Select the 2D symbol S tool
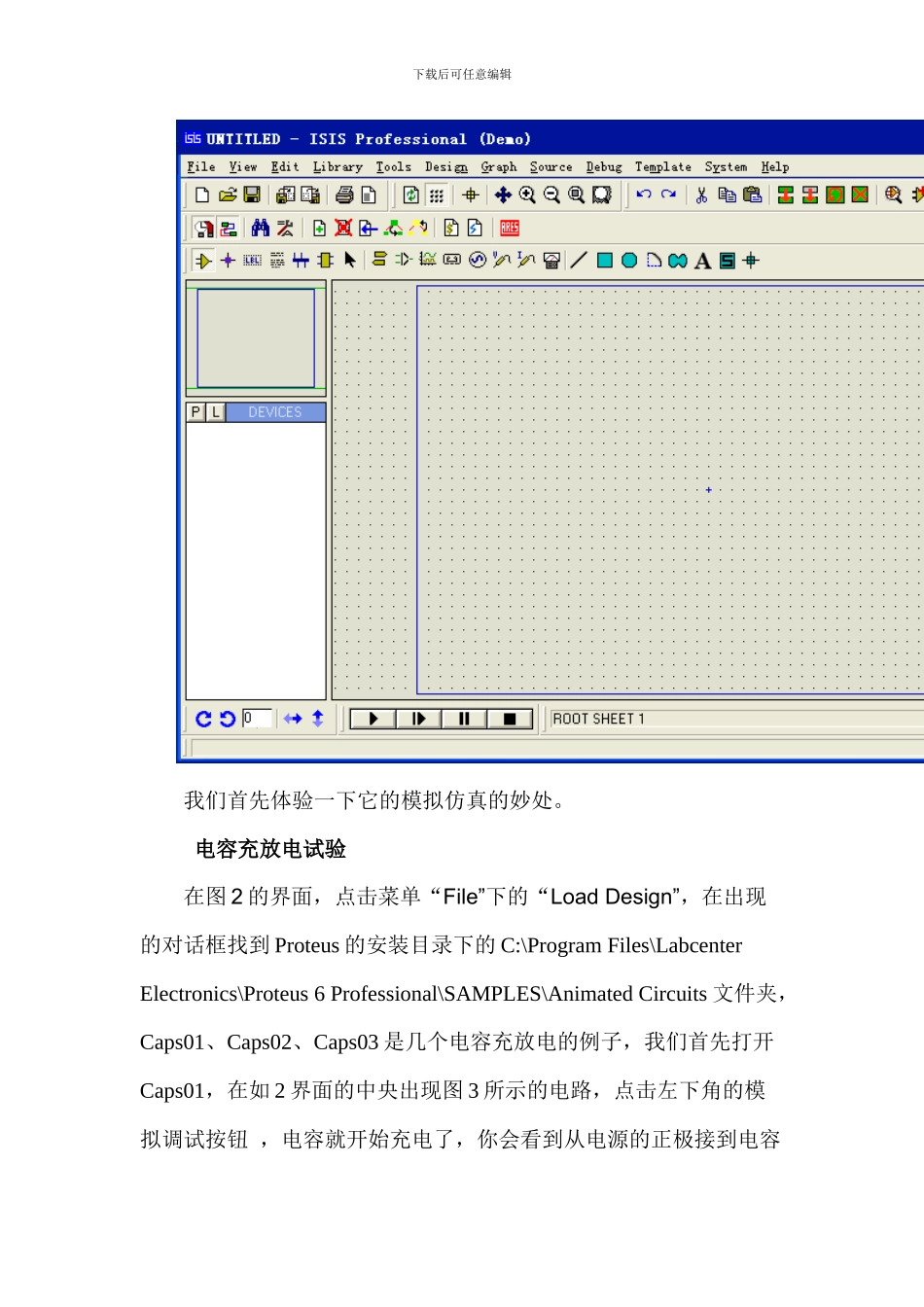The image size is (924, 1307). tap(728, 261)
